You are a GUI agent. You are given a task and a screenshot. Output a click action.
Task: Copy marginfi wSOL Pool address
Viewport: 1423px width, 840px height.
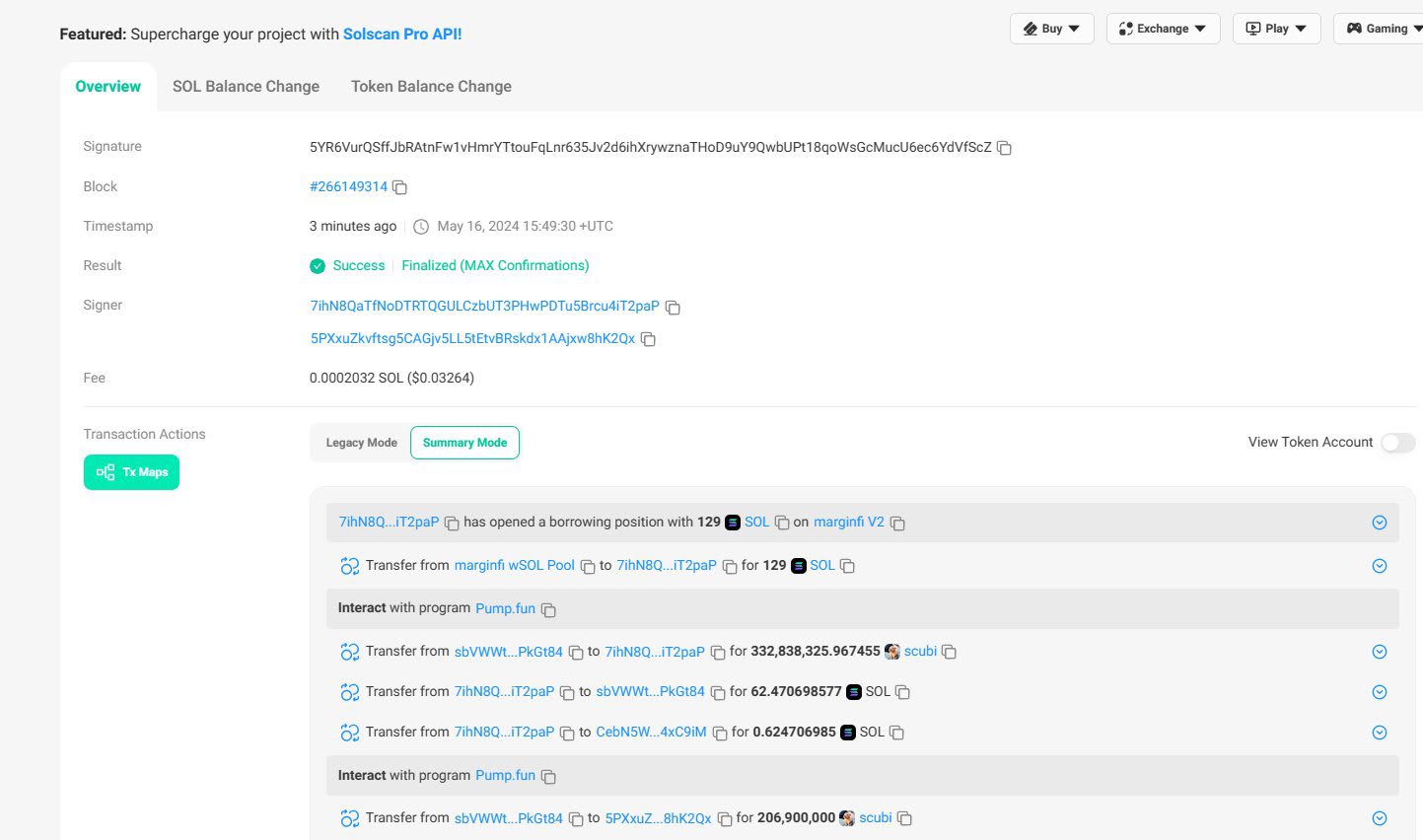click(588, 567)
